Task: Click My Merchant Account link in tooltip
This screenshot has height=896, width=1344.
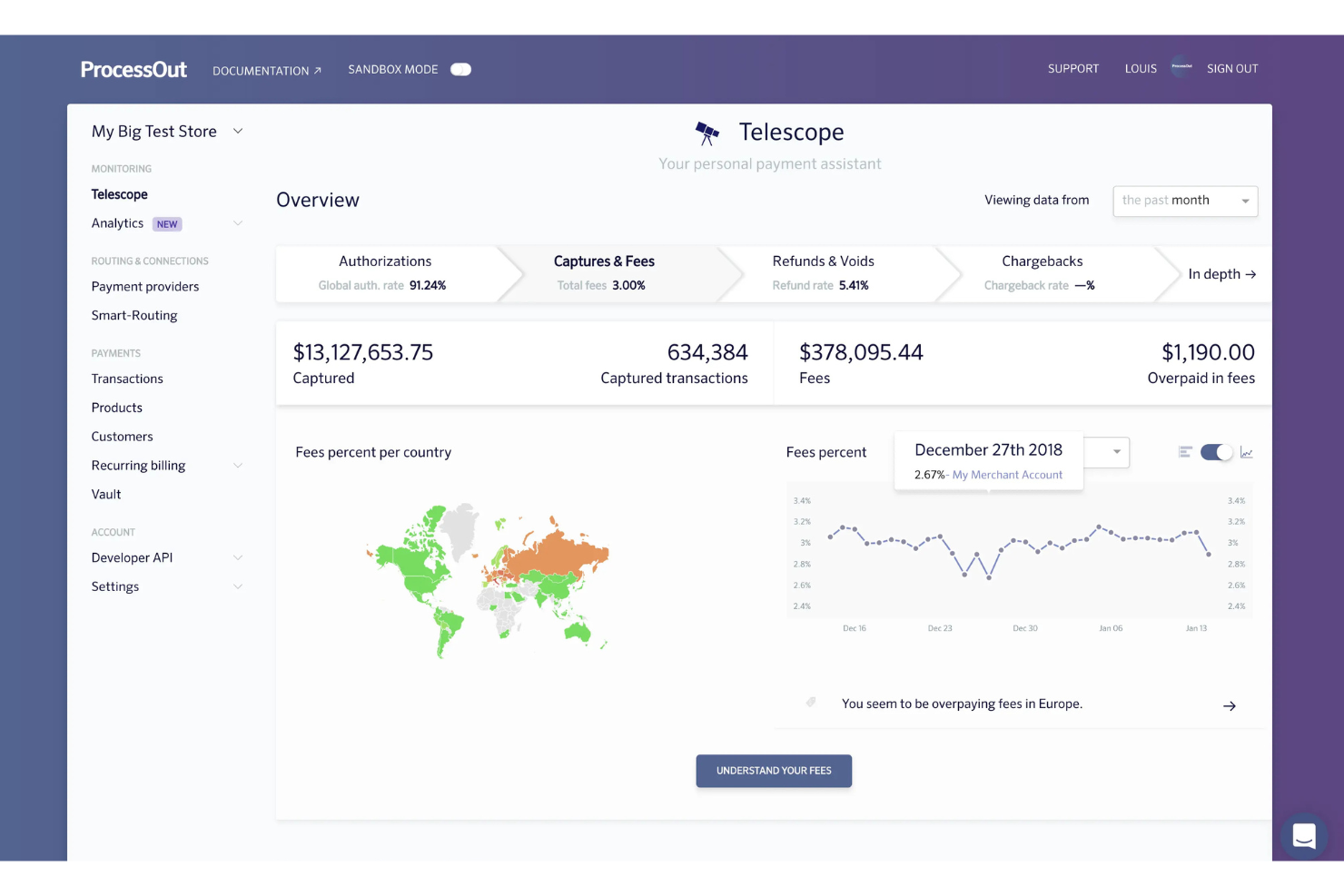Action: (x=1007, y=475)
